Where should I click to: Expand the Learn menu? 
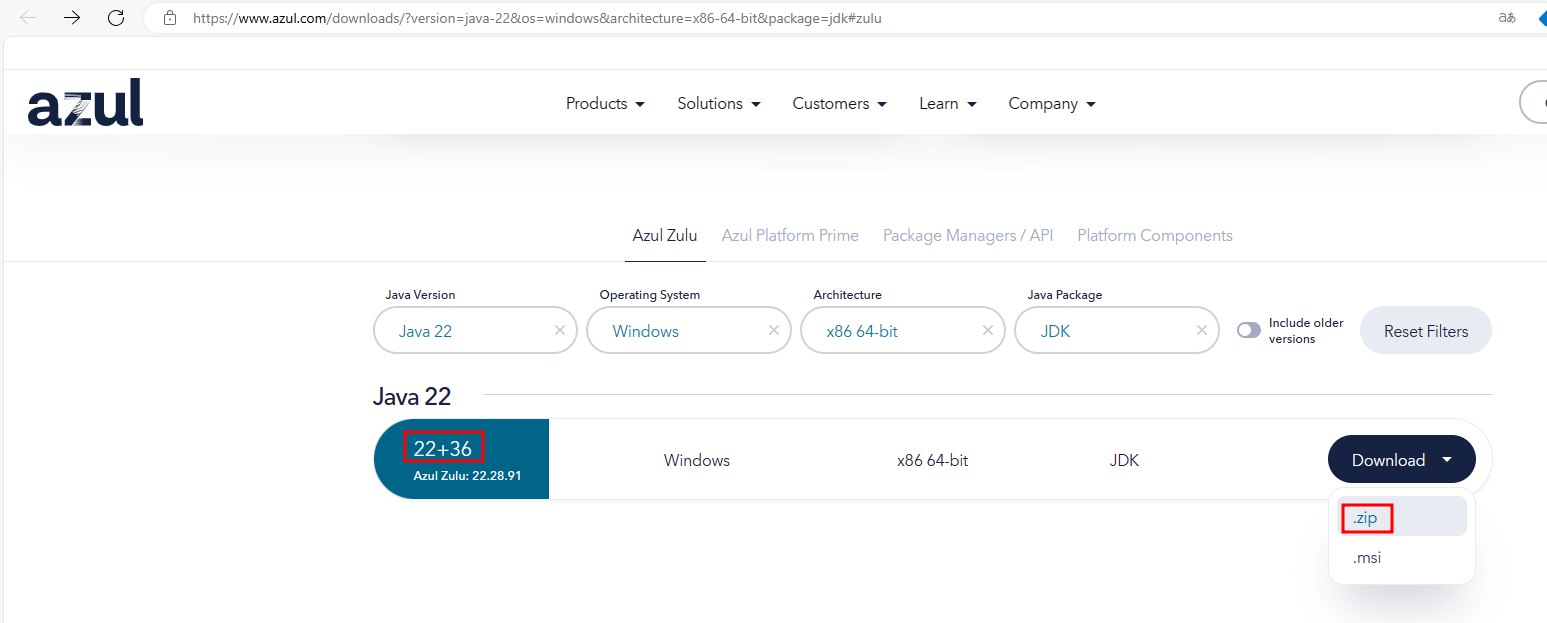tap(948, 104)
